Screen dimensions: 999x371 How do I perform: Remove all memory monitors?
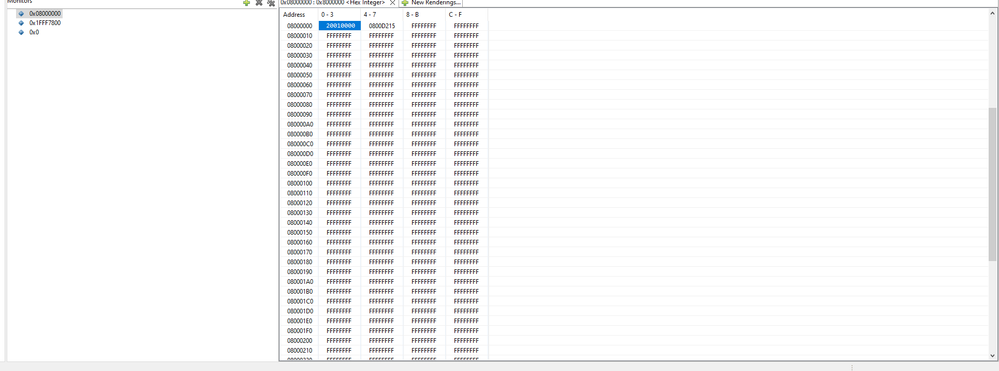point(271,3)
